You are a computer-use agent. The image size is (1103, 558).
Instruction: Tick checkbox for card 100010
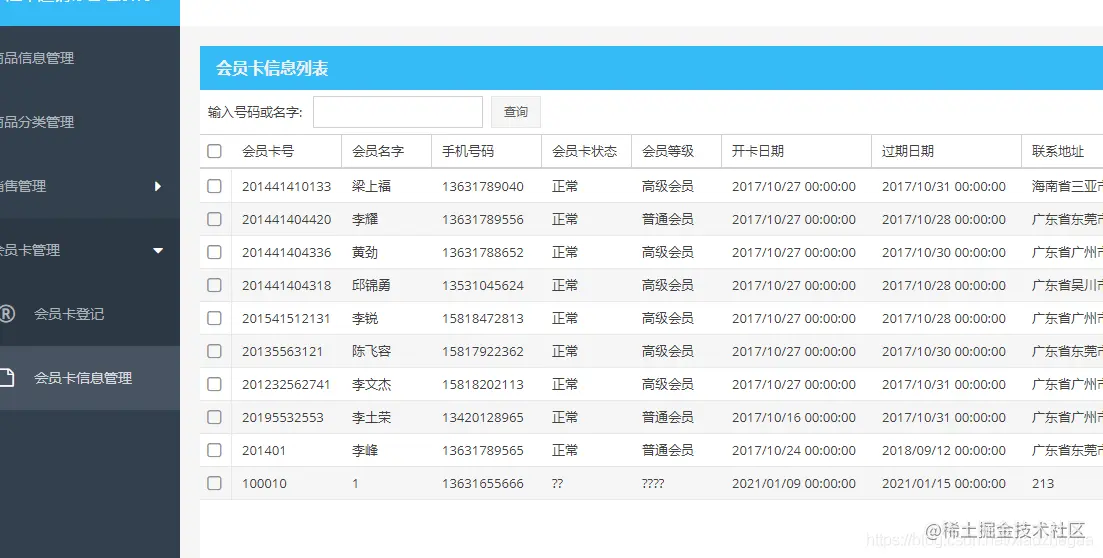pos(215,483)
